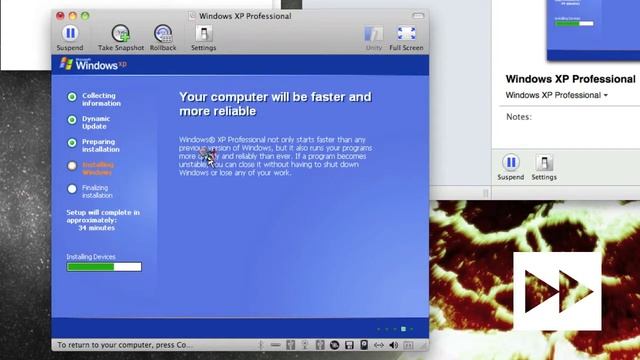Click the red close button of VM window

(60, 16)
